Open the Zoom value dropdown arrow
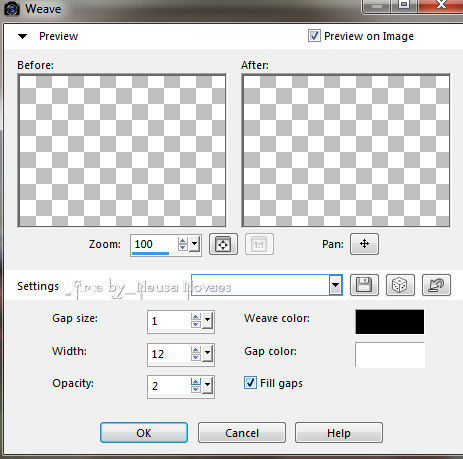463x459 pixels. click(x=194, y=244)
